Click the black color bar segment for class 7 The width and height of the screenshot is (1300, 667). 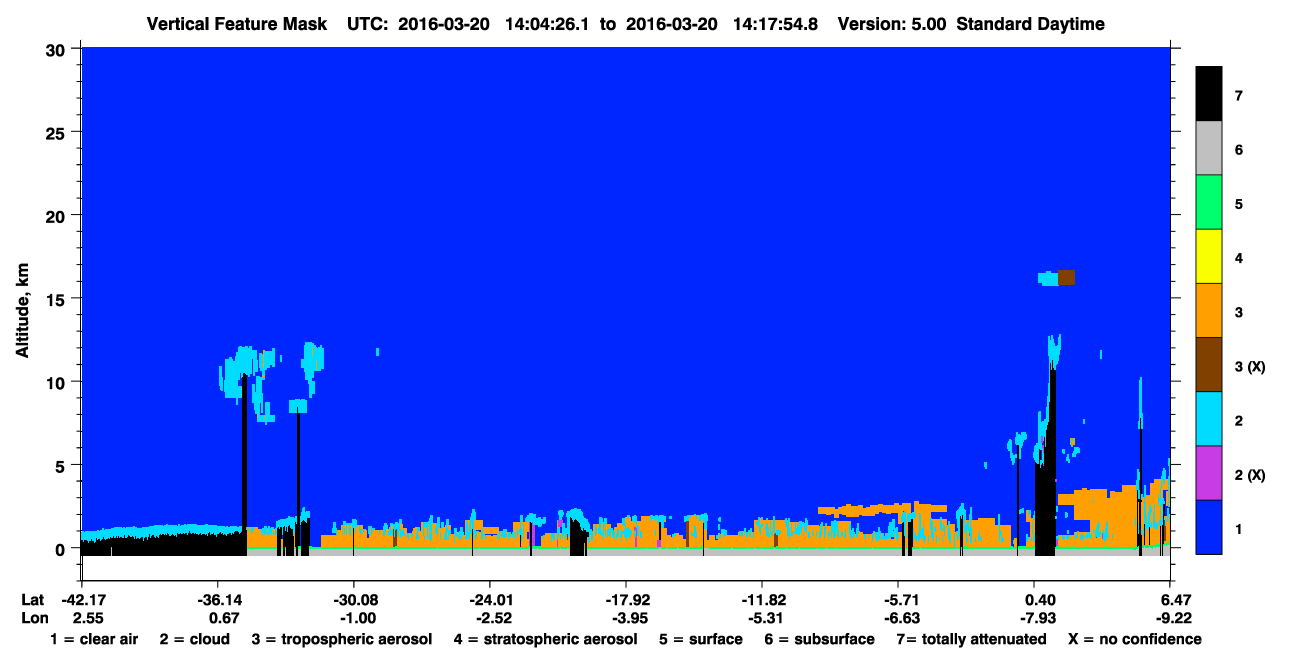click(x=1209, y=94)
